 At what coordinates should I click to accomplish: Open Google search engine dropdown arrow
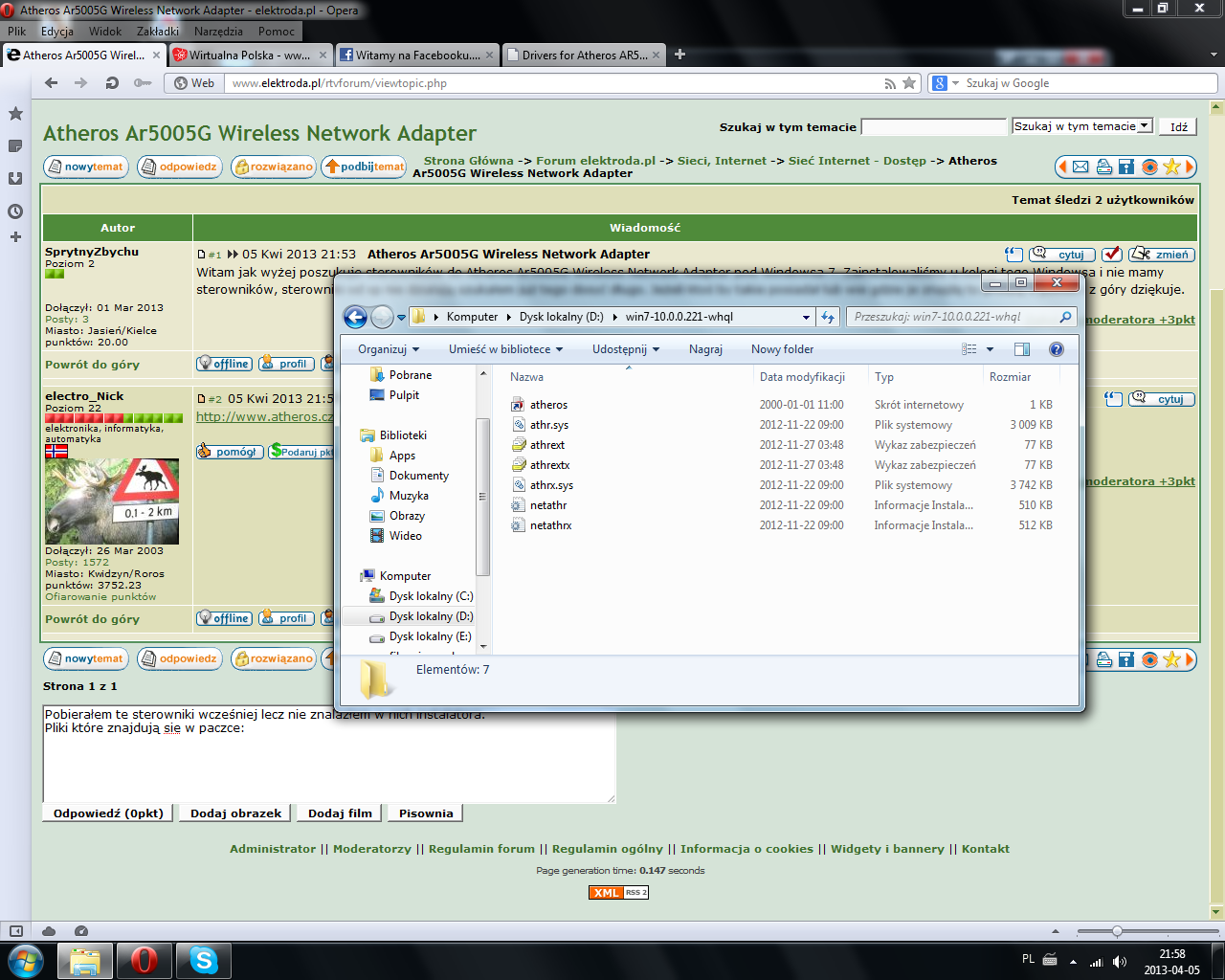point(955,83)
